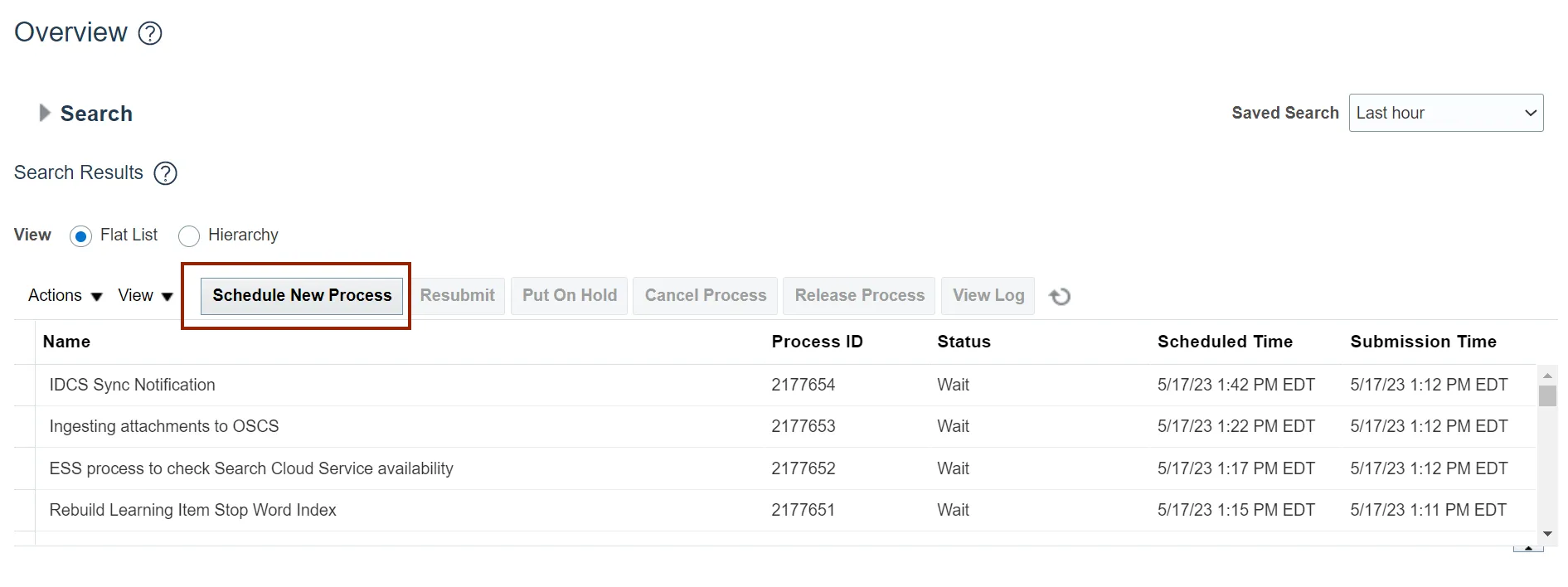Image resolution: width=1568 pixels, height=587 pixels.
Task: Open the View menu in toolbar
Action: (x=145, y=296)
